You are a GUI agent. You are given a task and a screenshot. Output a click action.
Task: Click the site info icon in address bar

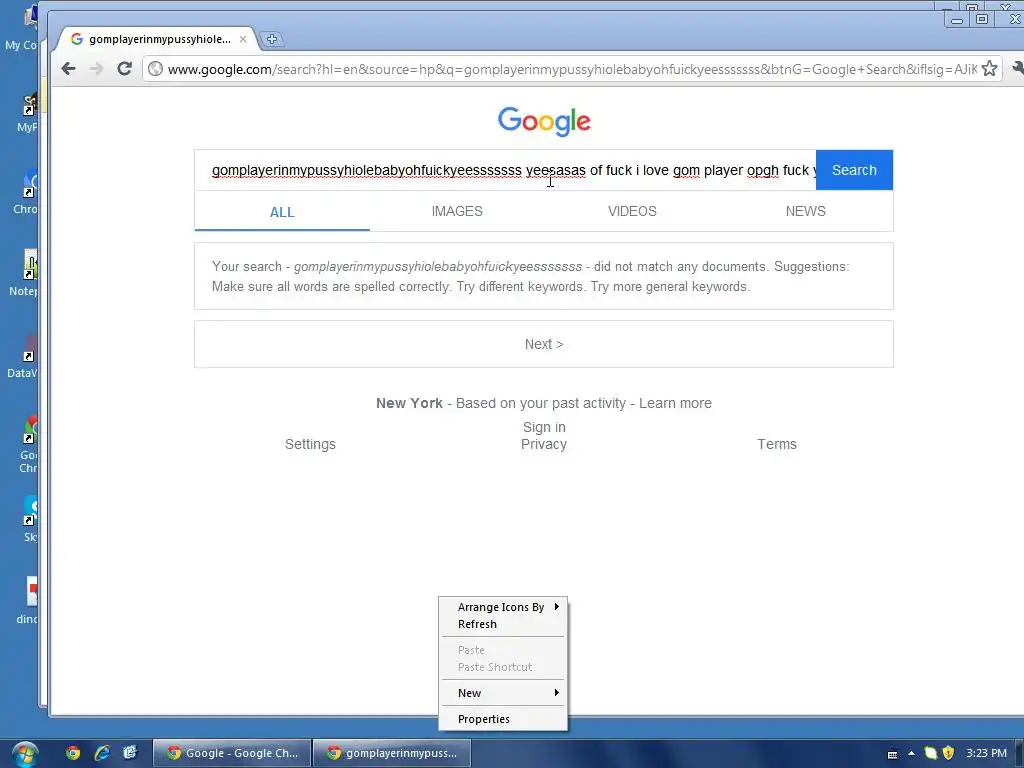[155, 69]
